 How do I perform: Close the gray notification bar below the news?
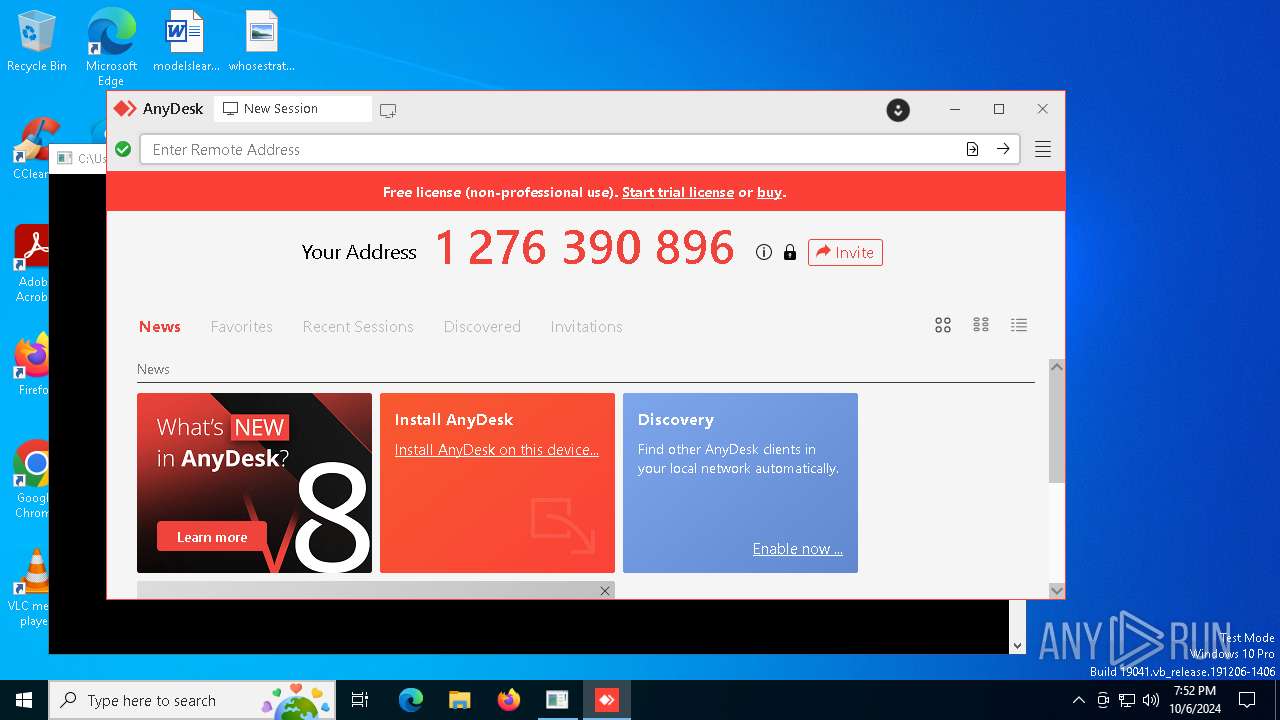(x=604, y=591)
